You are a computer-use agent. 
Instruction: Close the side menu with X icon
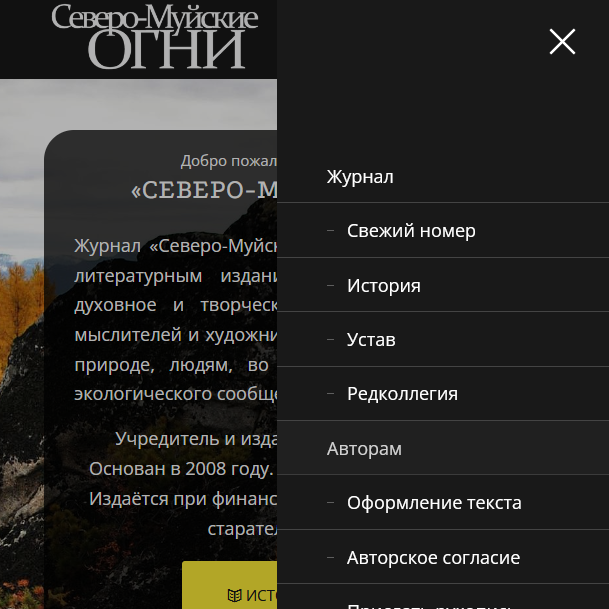562,42
